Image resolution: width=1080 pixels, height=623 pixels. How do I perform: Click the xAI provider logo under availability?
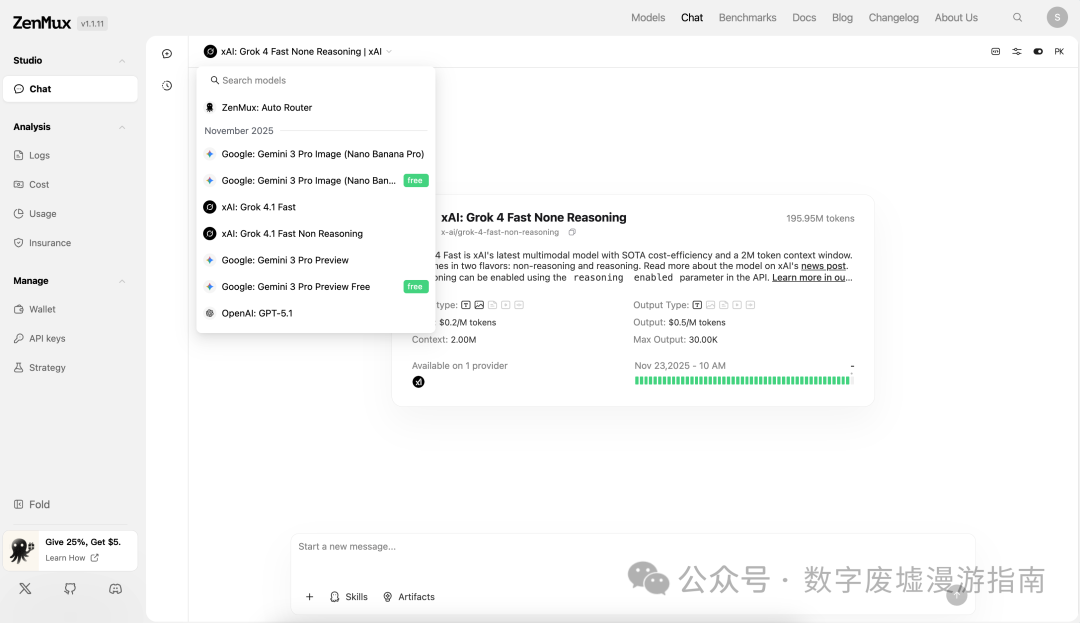click(418, 382)
